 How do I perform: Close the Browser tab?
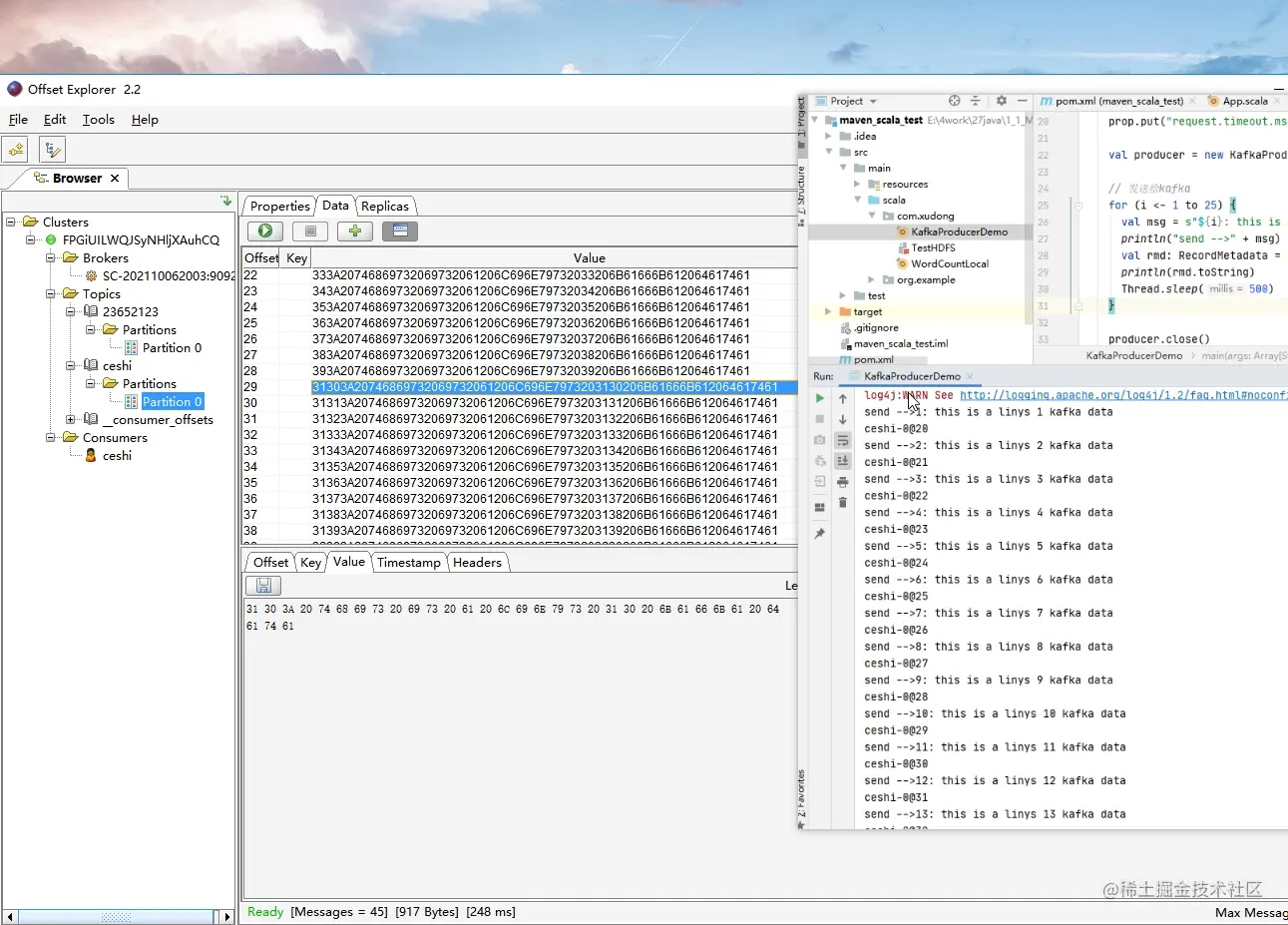(x=115, y=178)
